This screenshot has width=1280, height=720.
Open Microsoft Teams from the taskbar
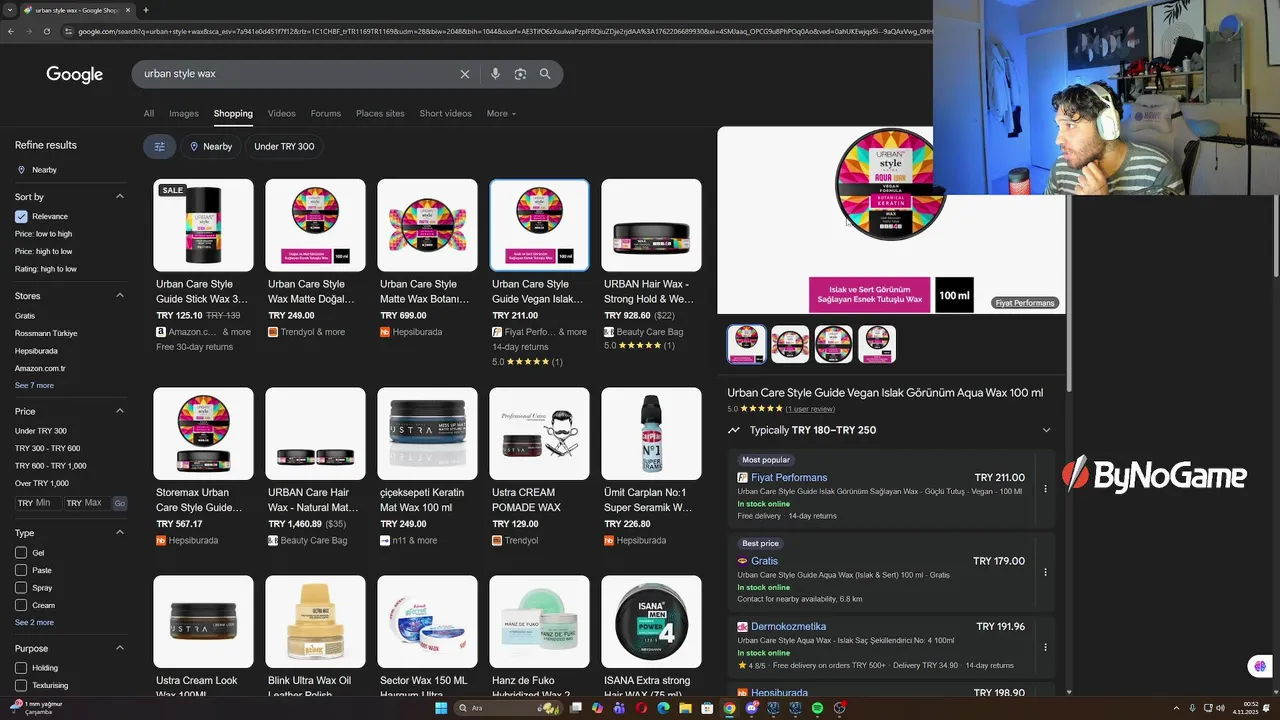(x=619, y=708)
